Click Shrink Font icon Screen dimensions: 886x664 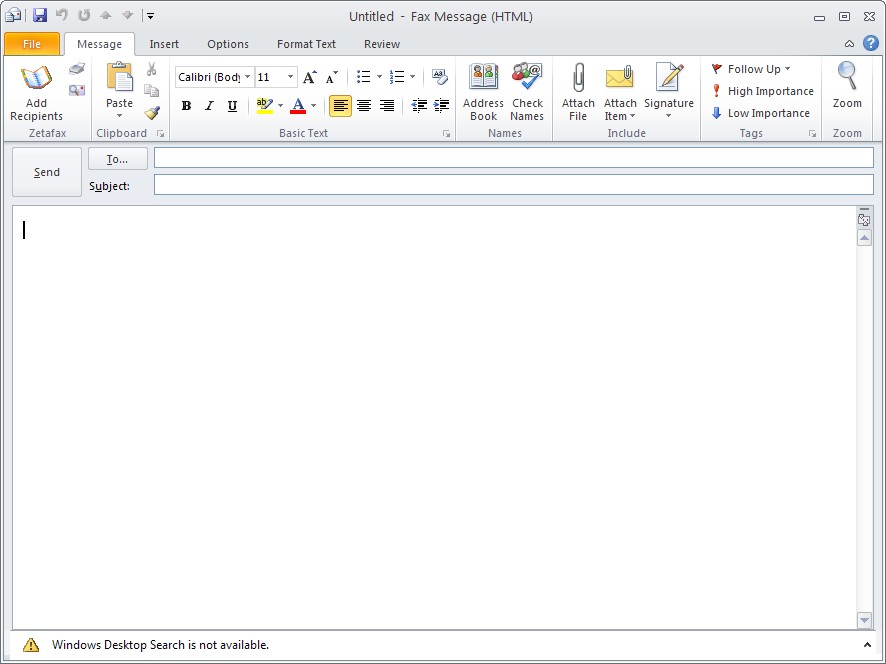[x=332, y=77]
